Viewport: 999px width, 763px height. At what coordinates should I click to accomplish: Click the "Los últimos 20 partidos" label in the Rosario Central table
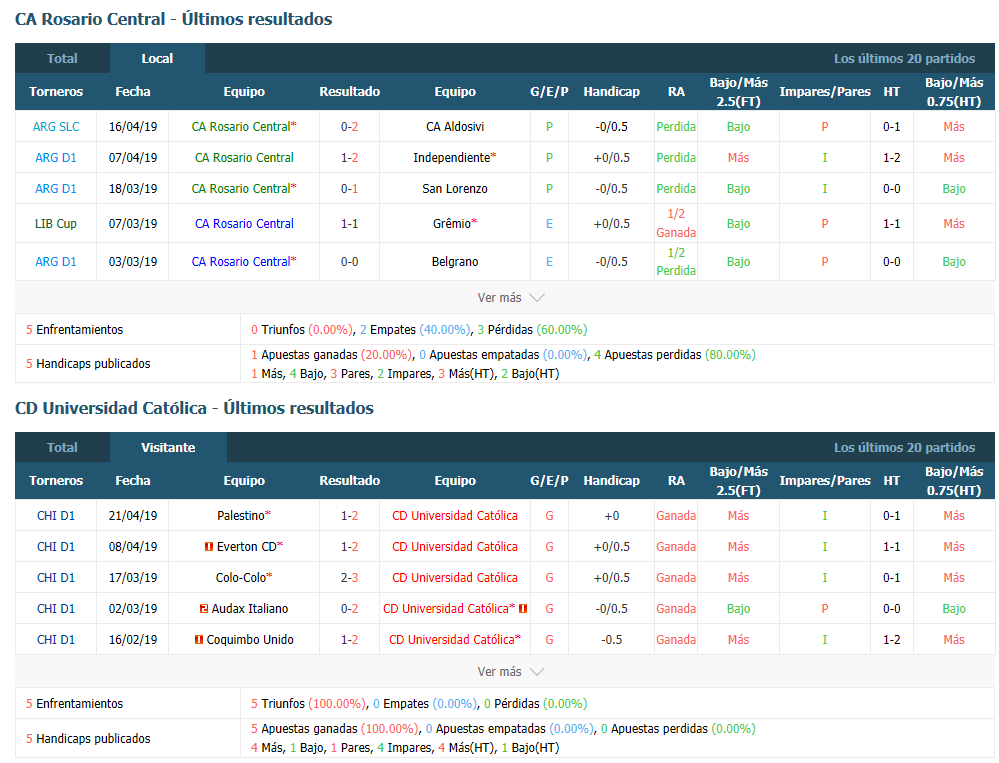tap(905, 59)
